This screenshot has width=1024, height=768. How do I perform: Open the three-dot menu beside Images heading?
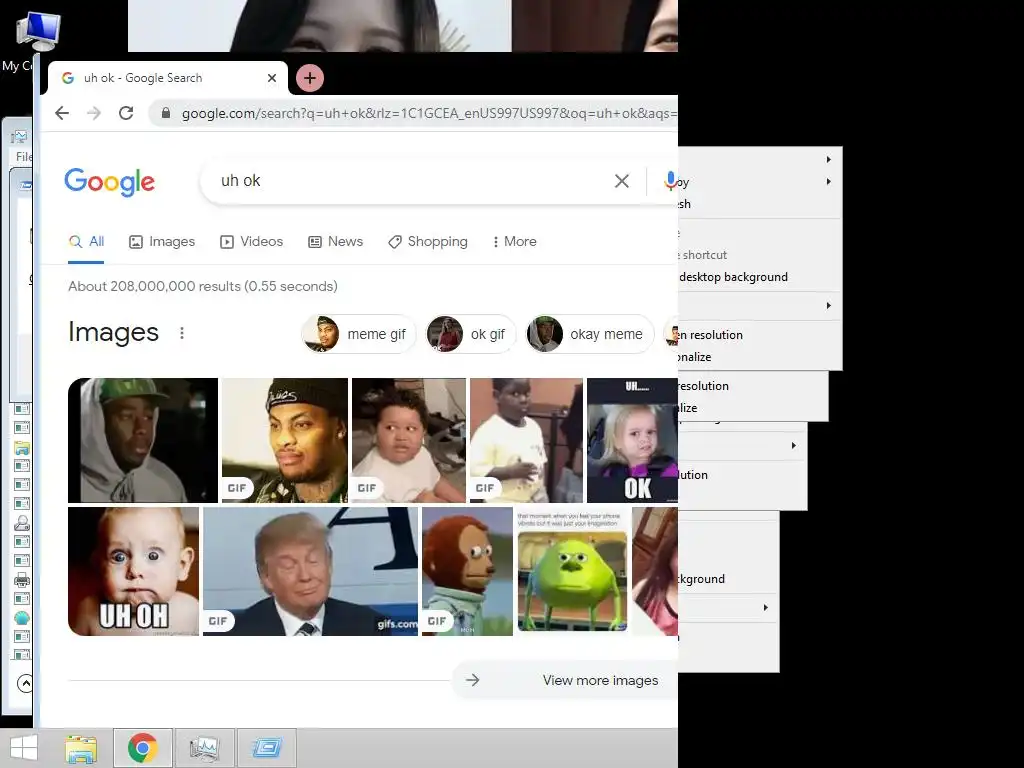pos(182,333)
